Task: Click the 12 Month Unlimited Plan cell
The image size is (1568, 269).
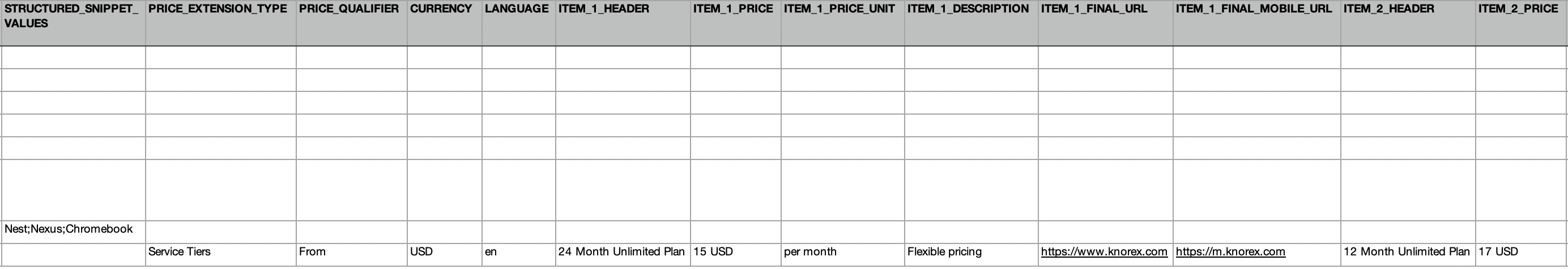Action: (1406, 252)
